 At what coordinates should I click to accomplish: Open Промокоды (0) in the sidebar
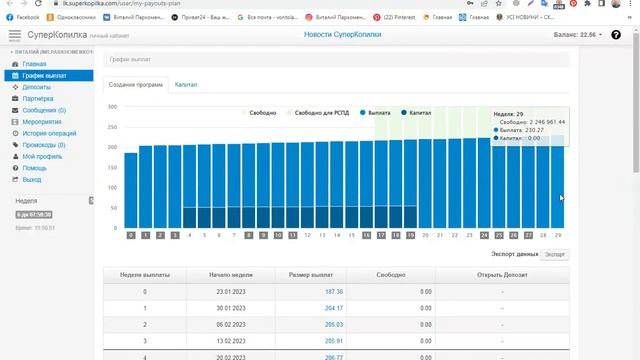[44, 145]
